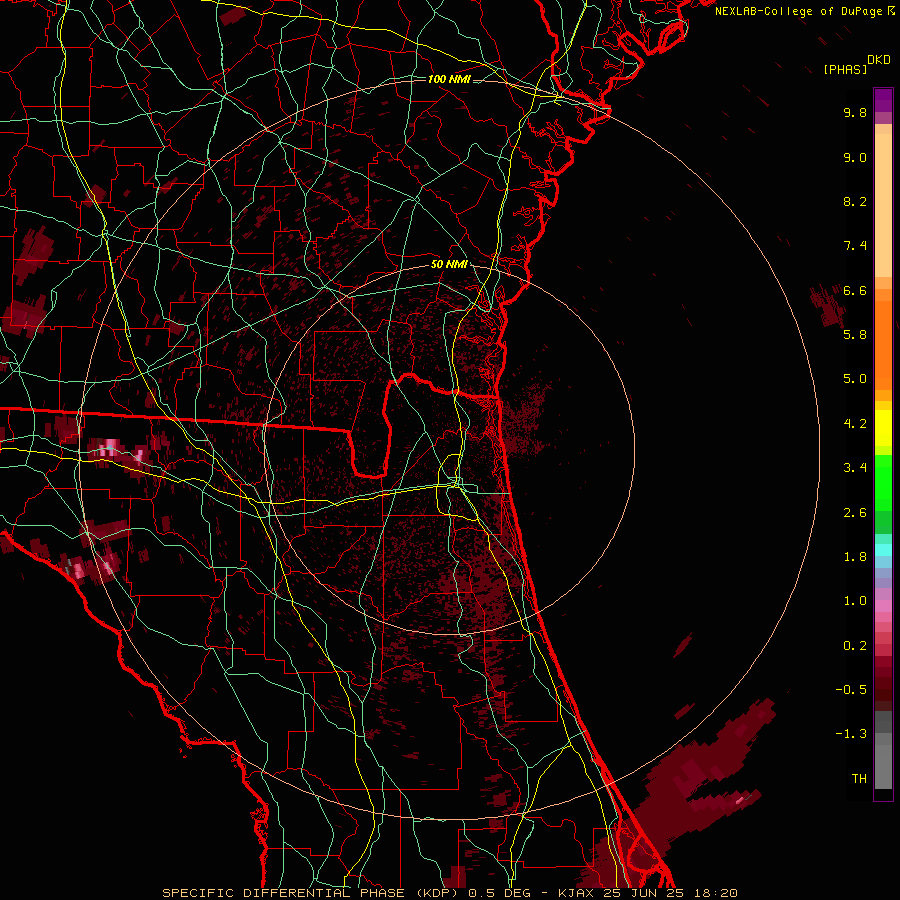
Task: Click the 50 NMI range ring label
Action: [449, 265]
